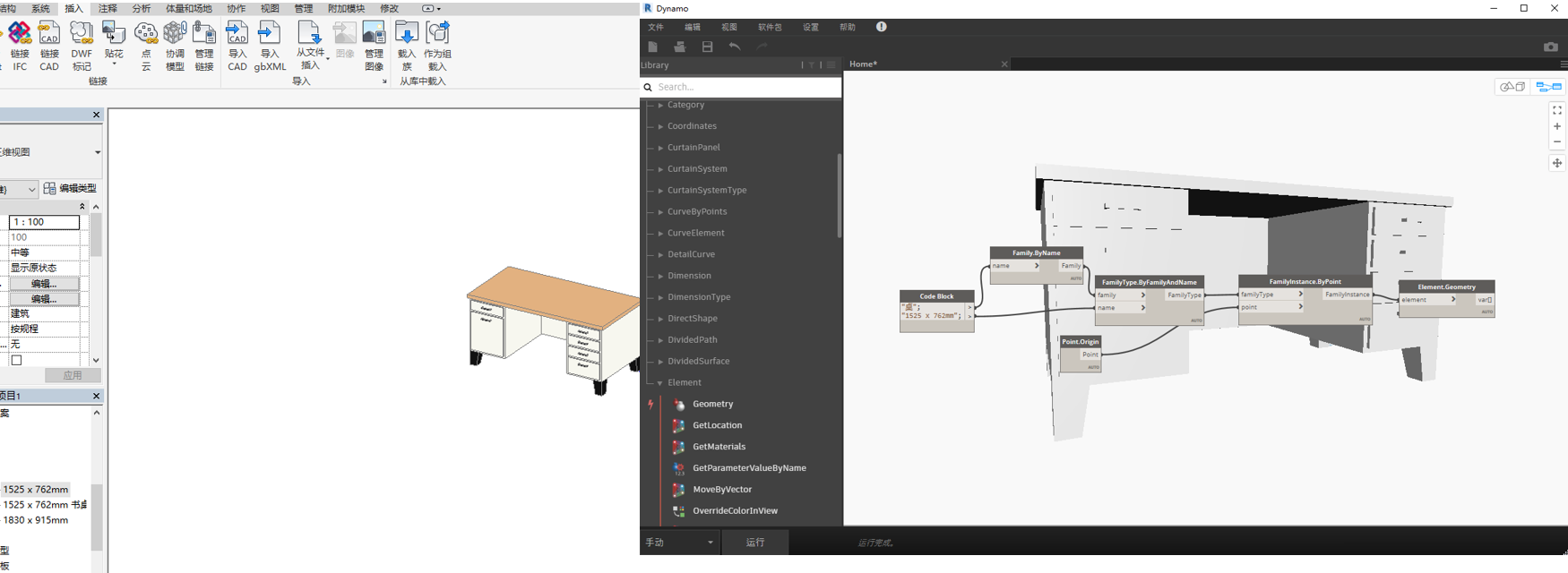Toggle the empty checkbox in properties panel
The height and width of the screenshot is (573, 1568).
[16, 360]
